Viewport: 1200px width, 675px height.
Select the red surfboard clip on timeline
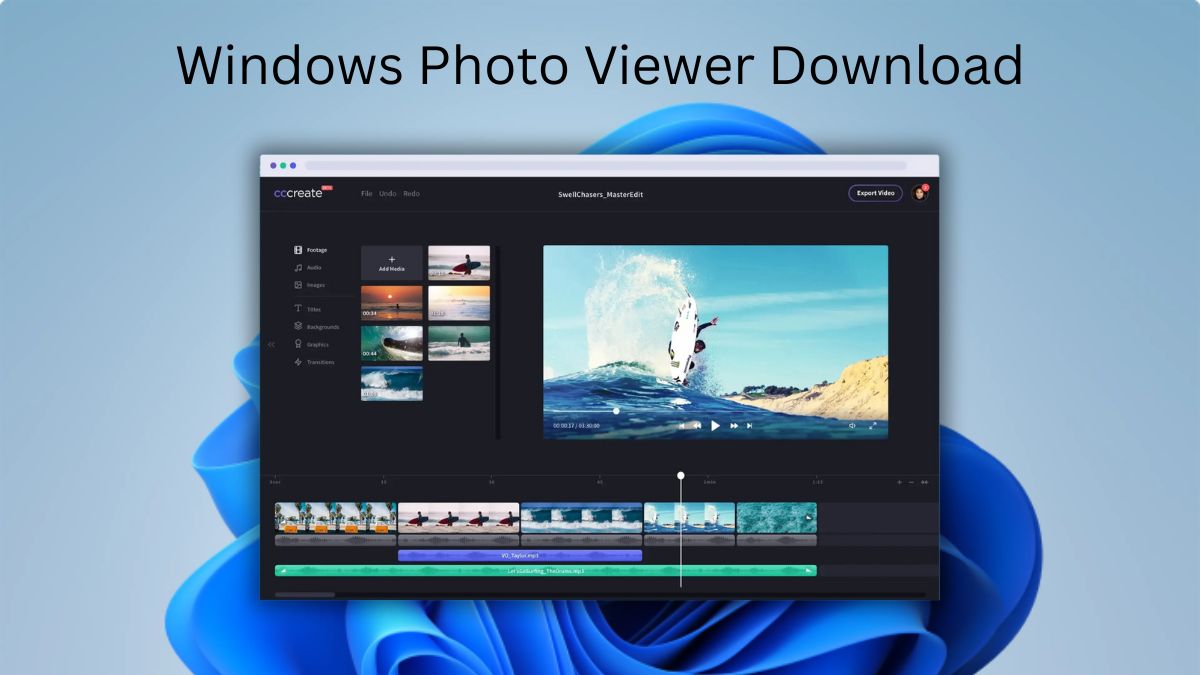pos(459,517)
